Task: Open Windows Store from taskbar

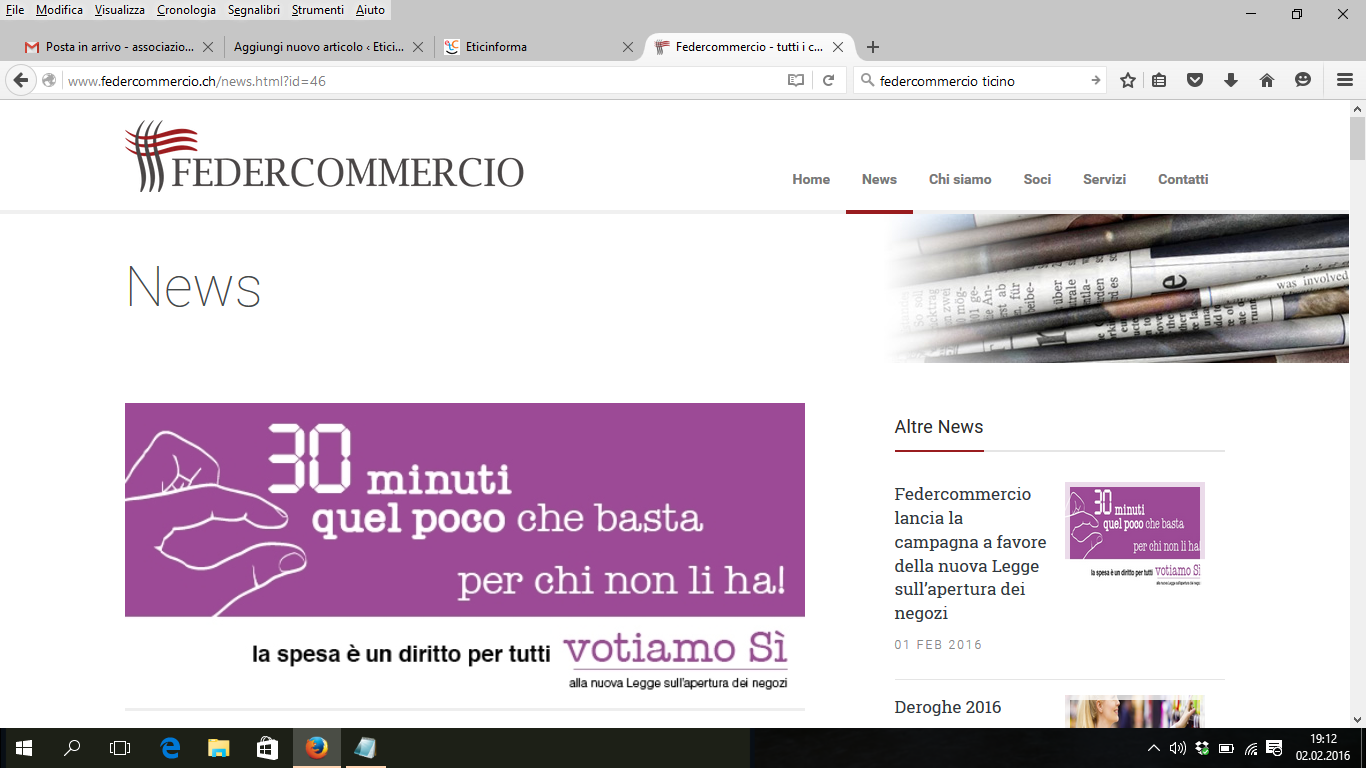Action: click(x=267, y=748)
